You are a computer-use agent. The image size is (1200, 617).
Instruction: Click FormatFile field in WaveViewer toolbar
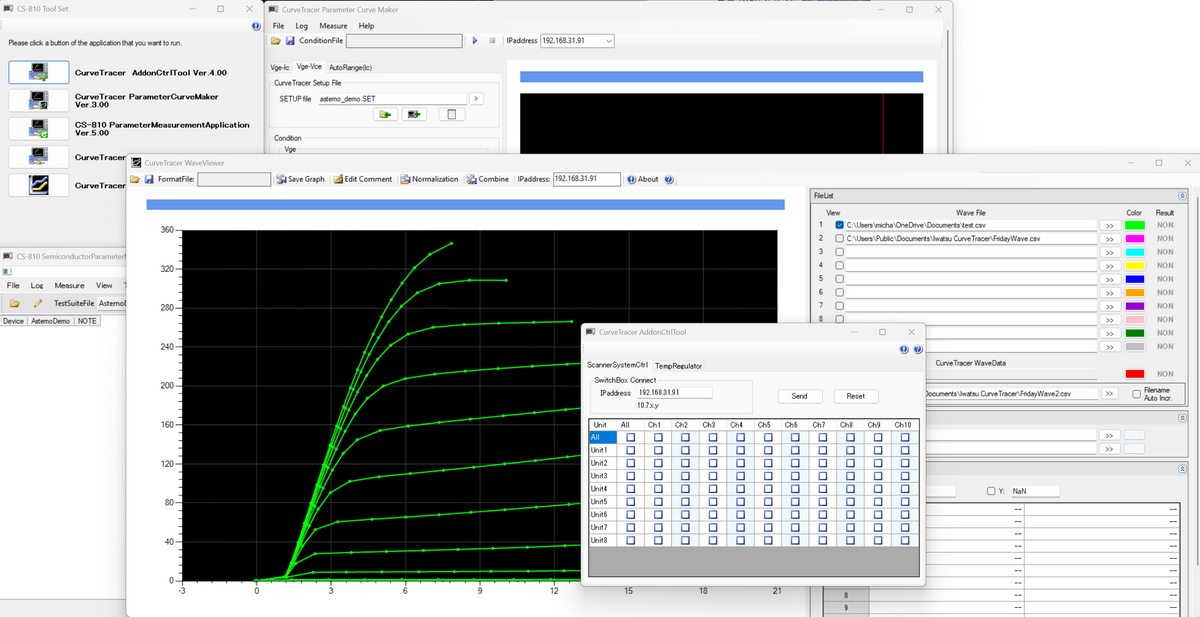point(234,179)
